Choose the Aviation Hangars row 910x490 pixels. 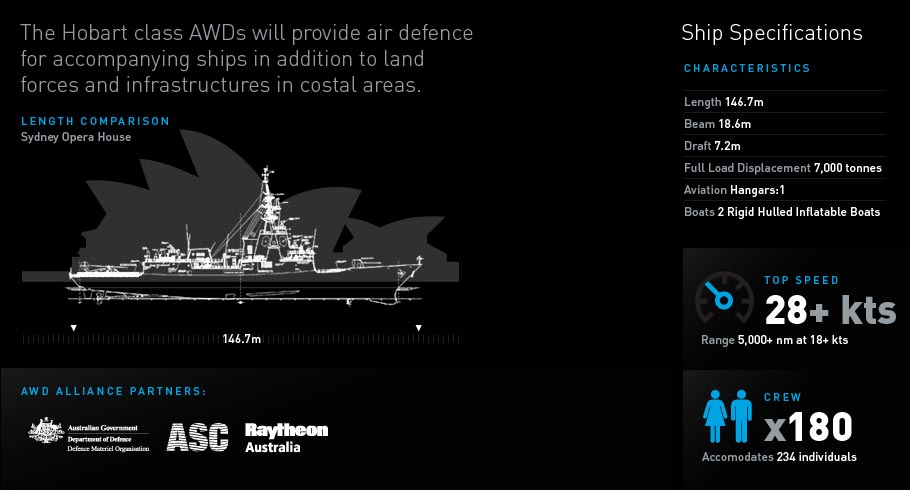(x=734, y=190)
